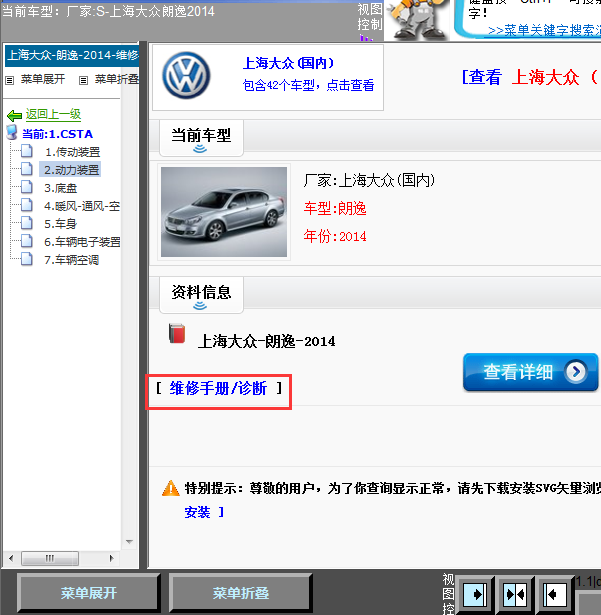Click the bottom 菜单展开 button
The height and width of the screenshot is (615, 601).
89,593
